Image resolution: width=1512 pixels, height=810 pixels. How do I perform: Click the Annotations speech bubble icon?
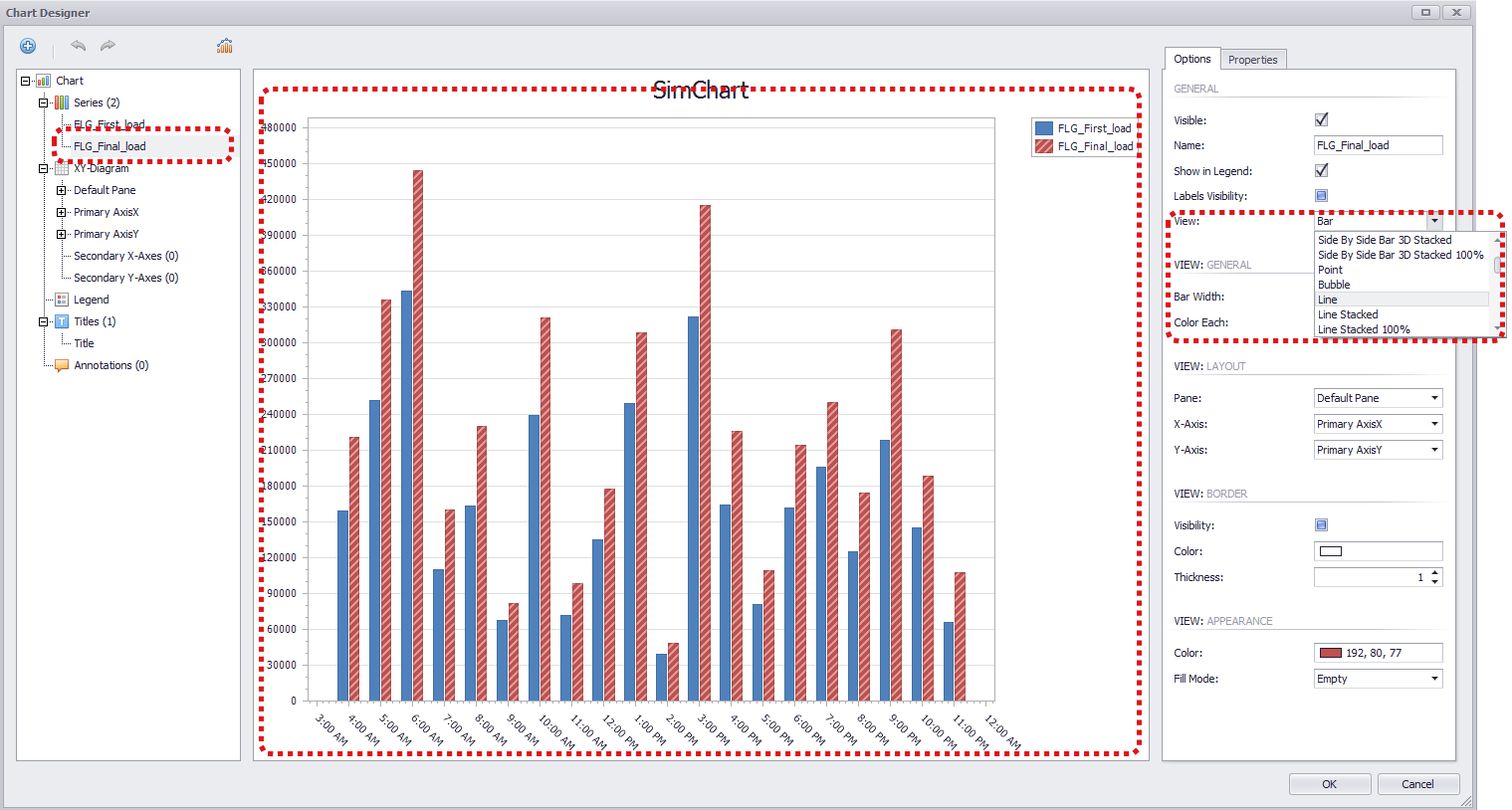(62, 365)
